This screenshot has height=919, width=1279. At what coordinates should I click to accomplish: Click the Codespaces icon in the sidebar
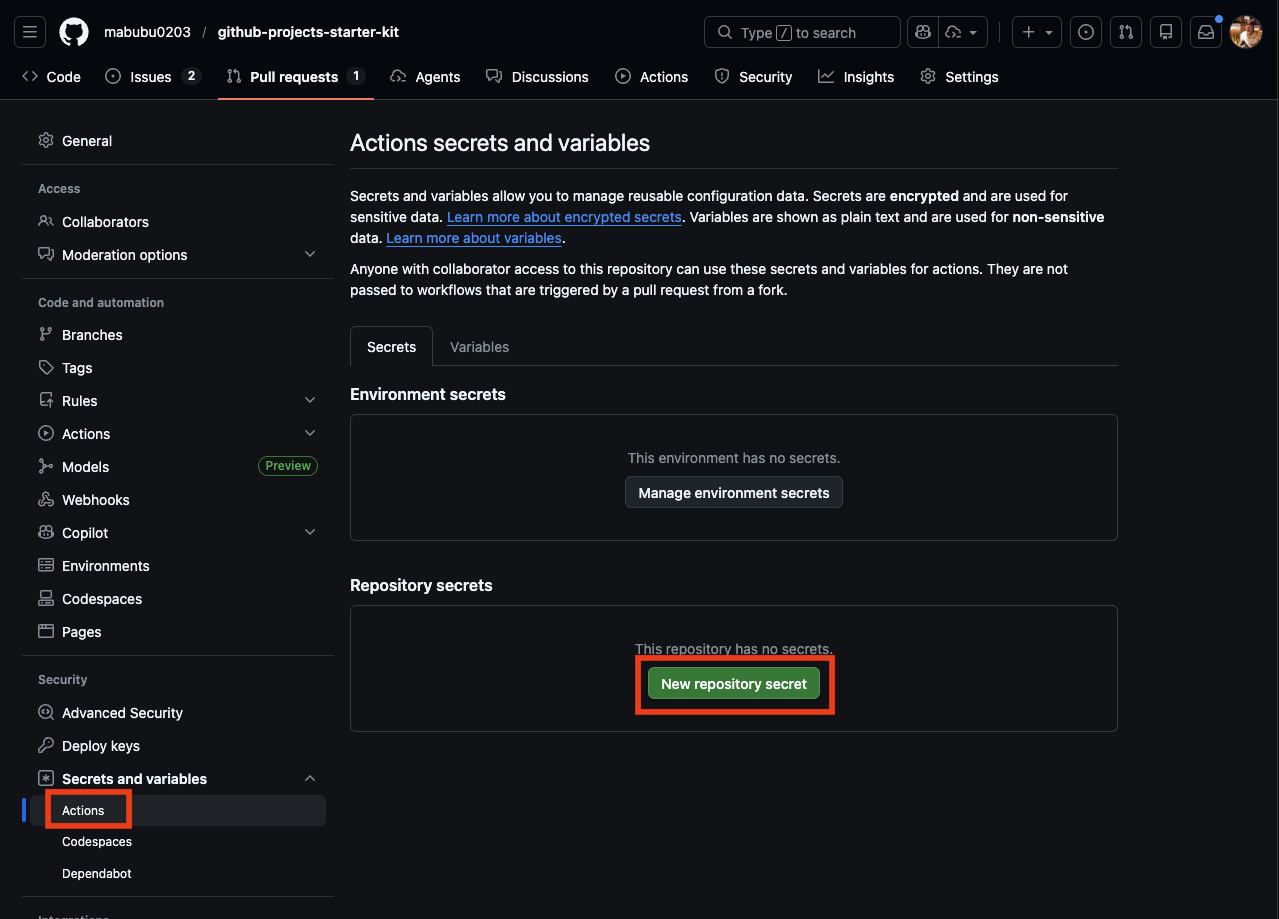(46, 599)
